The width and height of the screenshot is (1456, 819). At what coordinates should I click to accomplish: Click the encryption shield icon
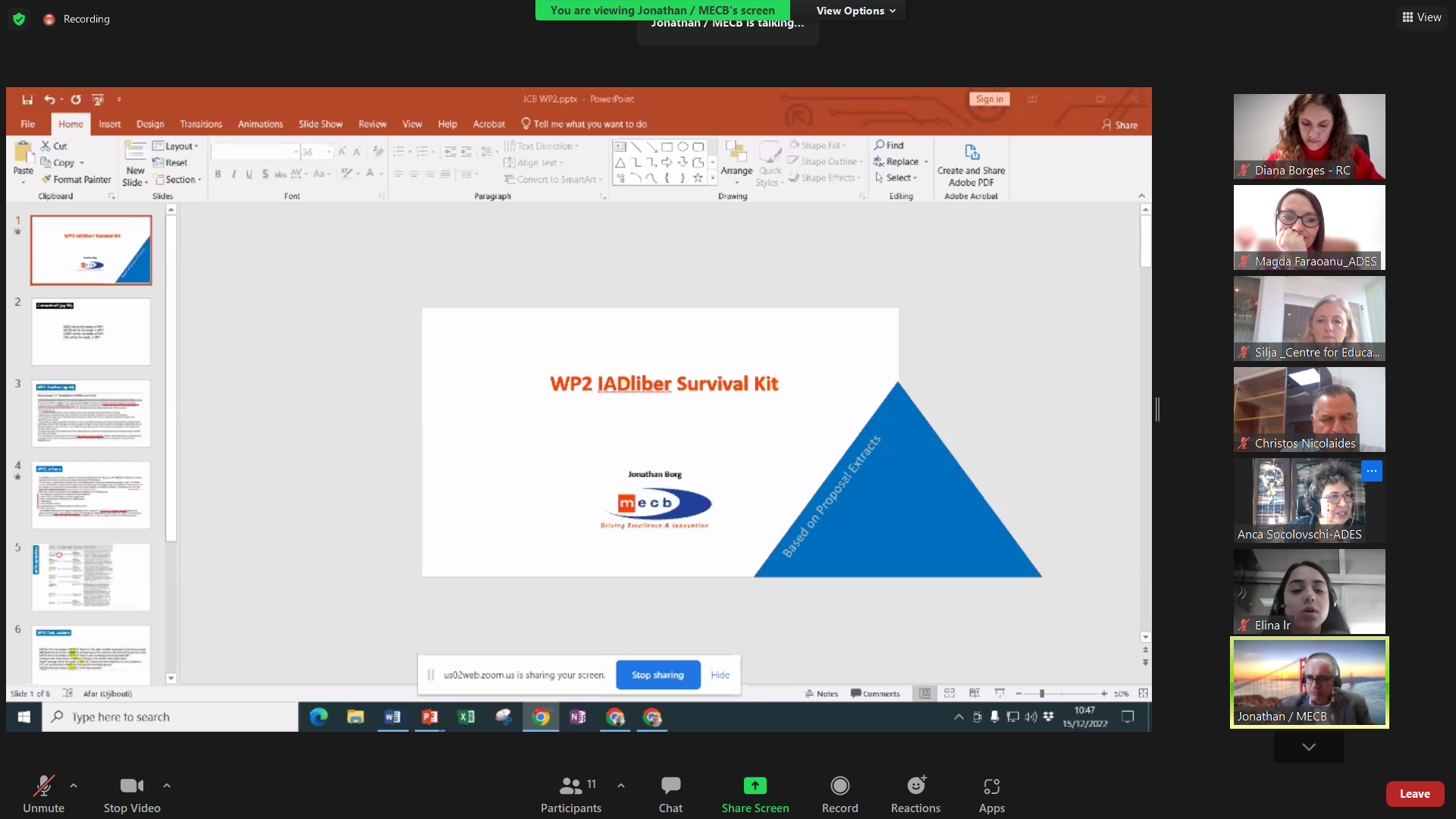coord(19,19)
